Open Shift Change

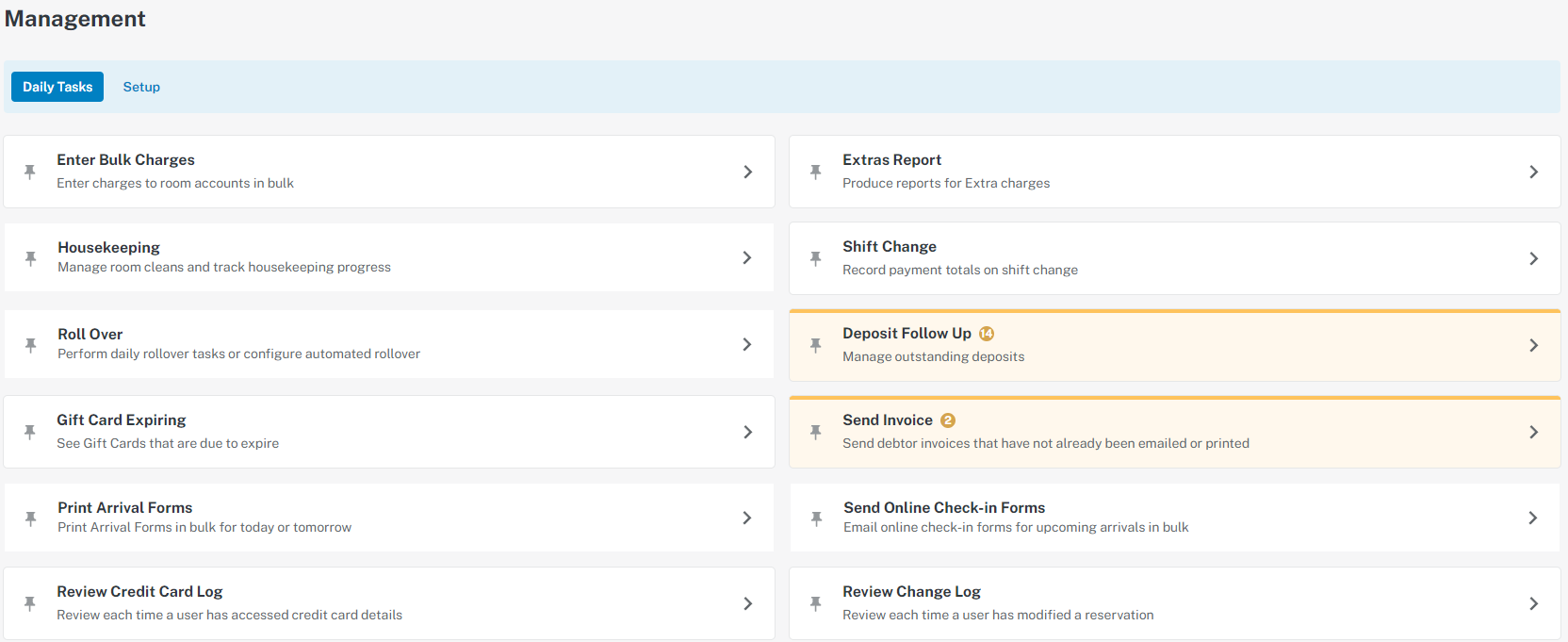[x=889, y=247]
